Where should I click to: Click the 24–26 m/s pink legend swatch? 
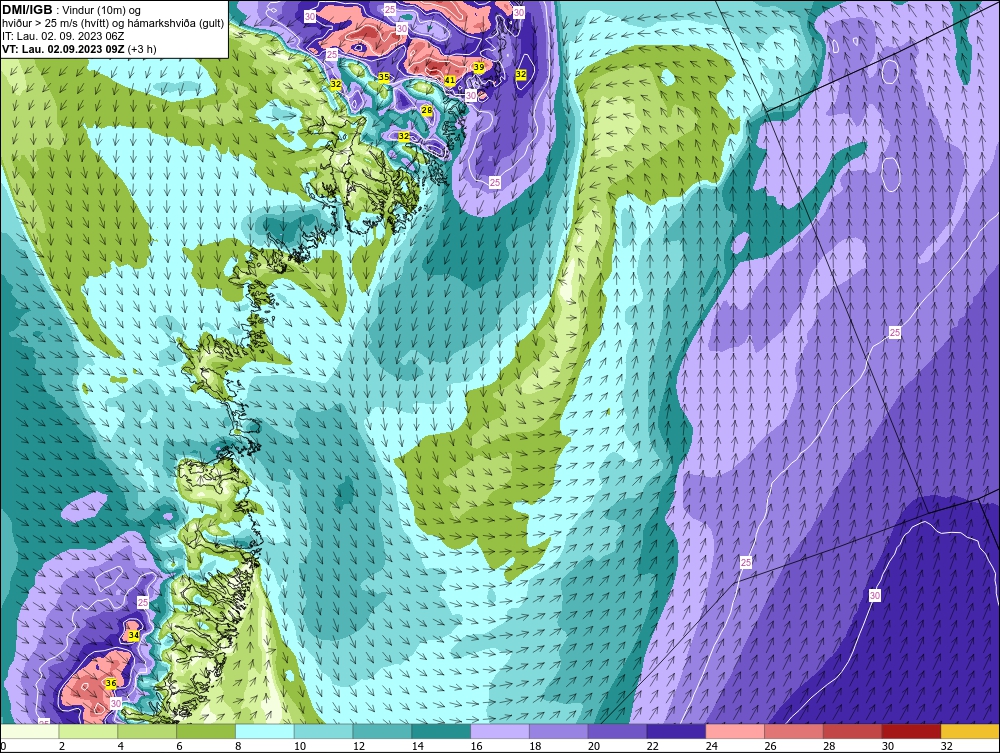coord(735,731)
